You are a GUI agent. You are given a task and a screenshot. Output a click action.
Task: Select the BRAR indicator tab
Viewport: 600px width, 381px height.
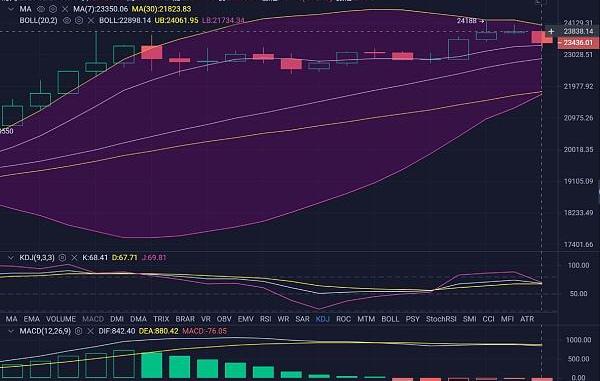click(185, 319)
